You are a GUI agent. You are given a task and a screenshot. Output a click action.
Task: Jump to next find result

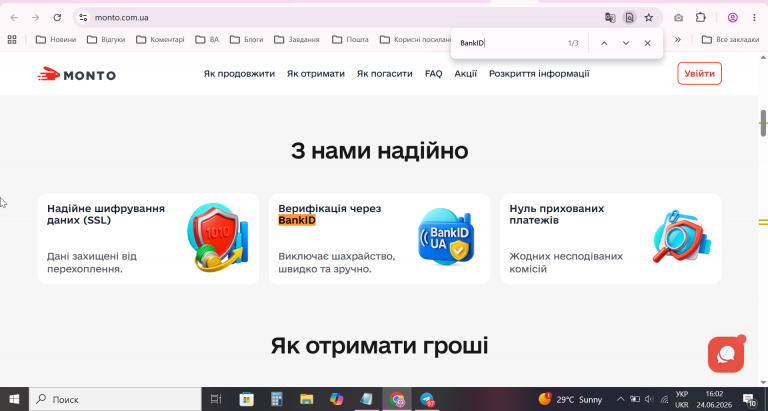[x=625, y=43]
